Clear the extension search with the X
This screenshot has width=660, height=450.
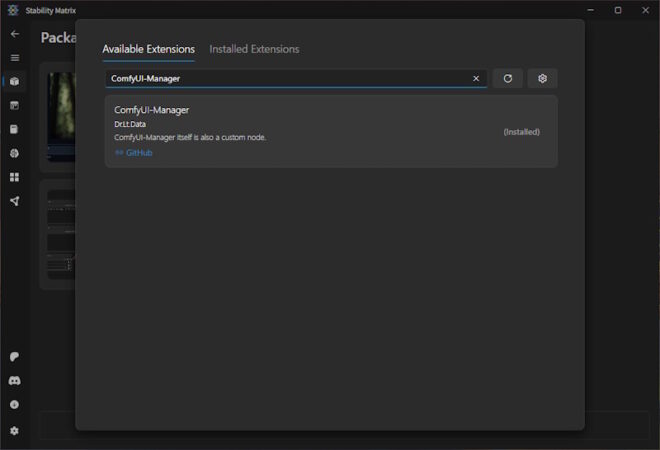pos(476,79)
